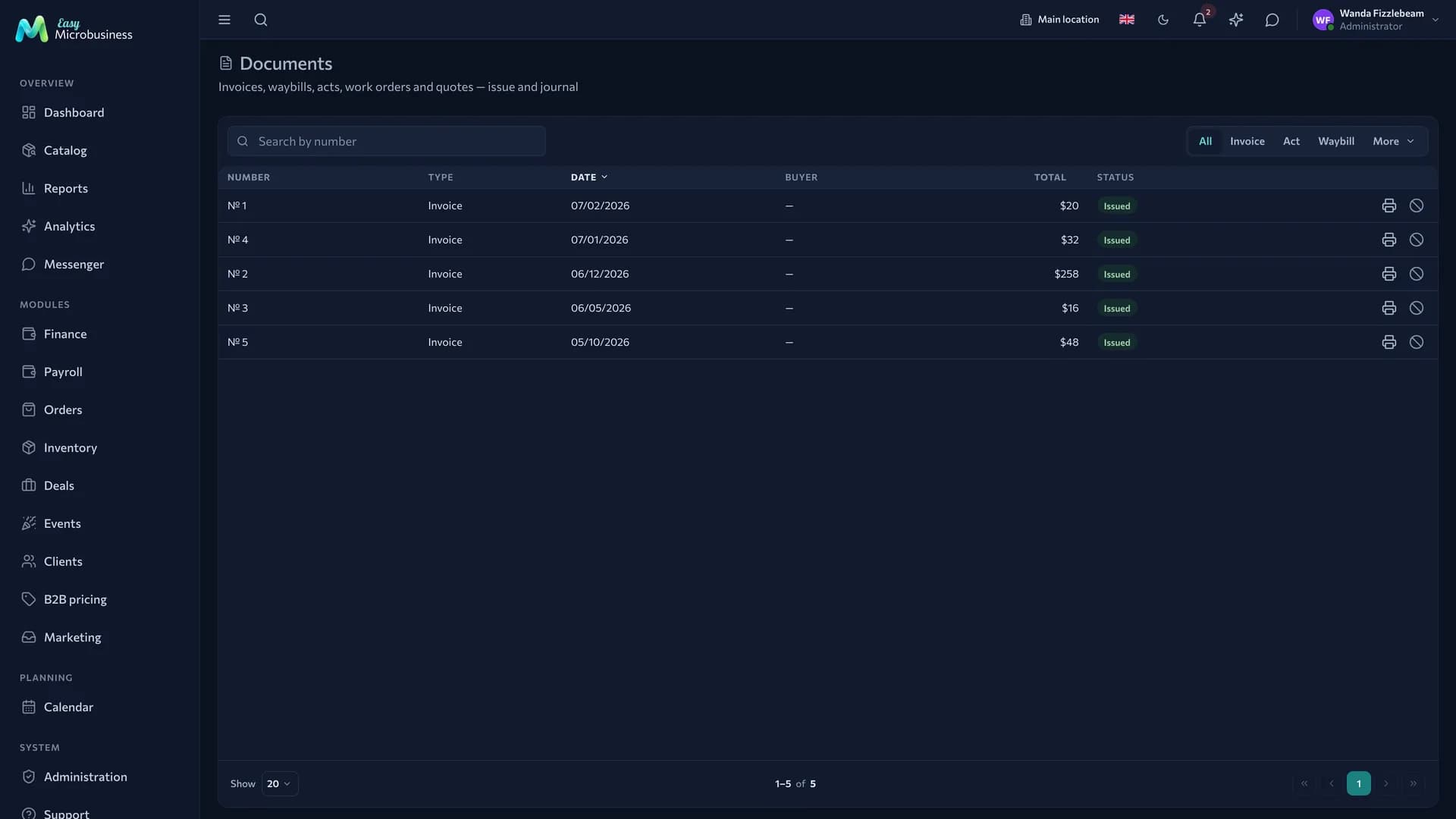
Task: Print invoice № 3
Action: pos(1389,308)
